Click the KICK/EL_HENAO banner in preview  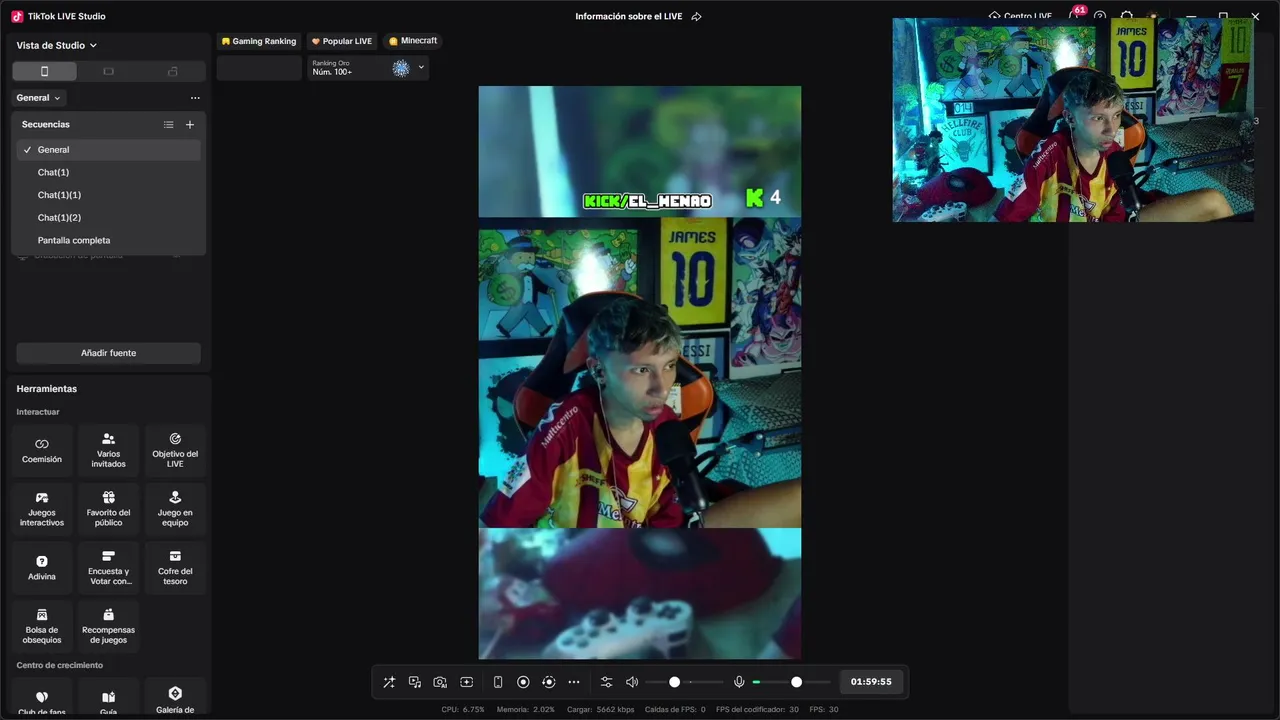pos(647,202)
